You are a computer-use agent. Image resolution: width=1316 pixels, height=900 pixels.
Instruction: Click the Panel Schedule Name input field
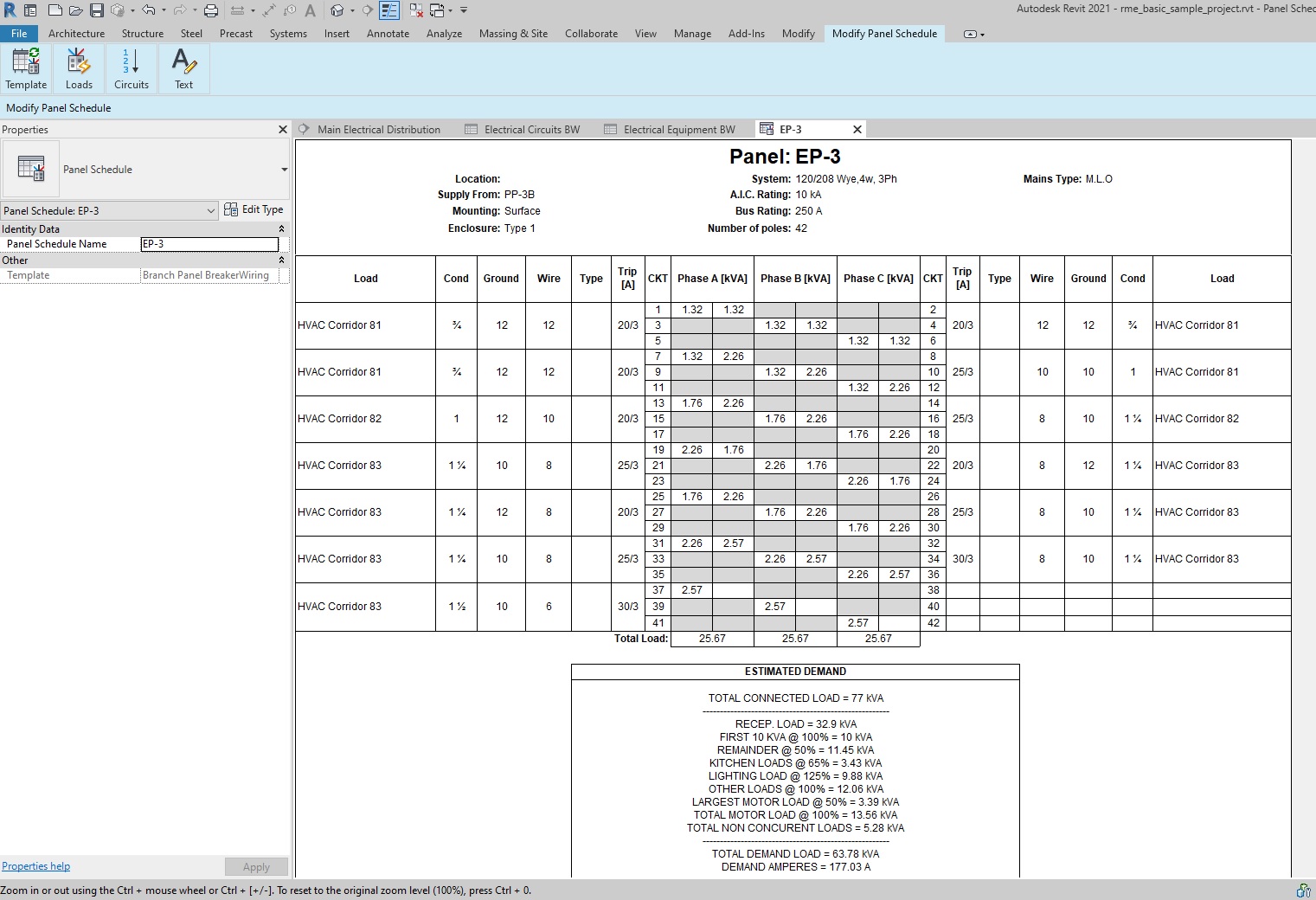click(x=209, y=244)
